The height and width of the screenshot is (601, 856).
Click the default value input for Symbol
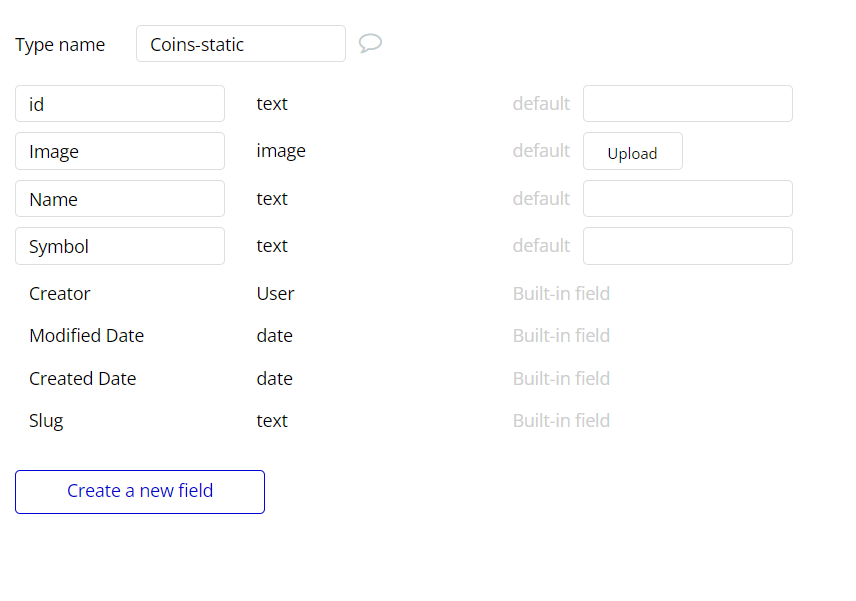pos(687,246)
